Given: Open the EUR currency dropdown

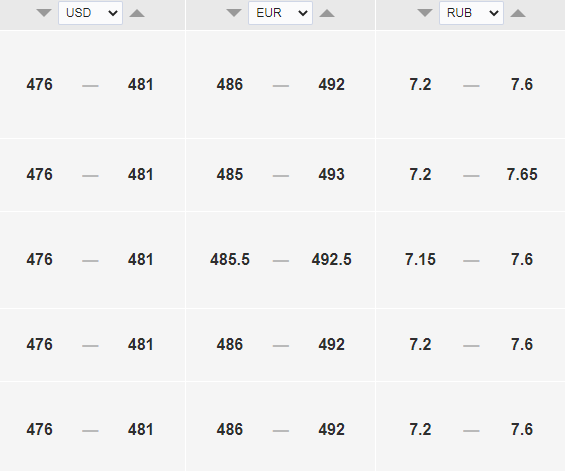Looking at the screenshot, I should coord(280,13).
